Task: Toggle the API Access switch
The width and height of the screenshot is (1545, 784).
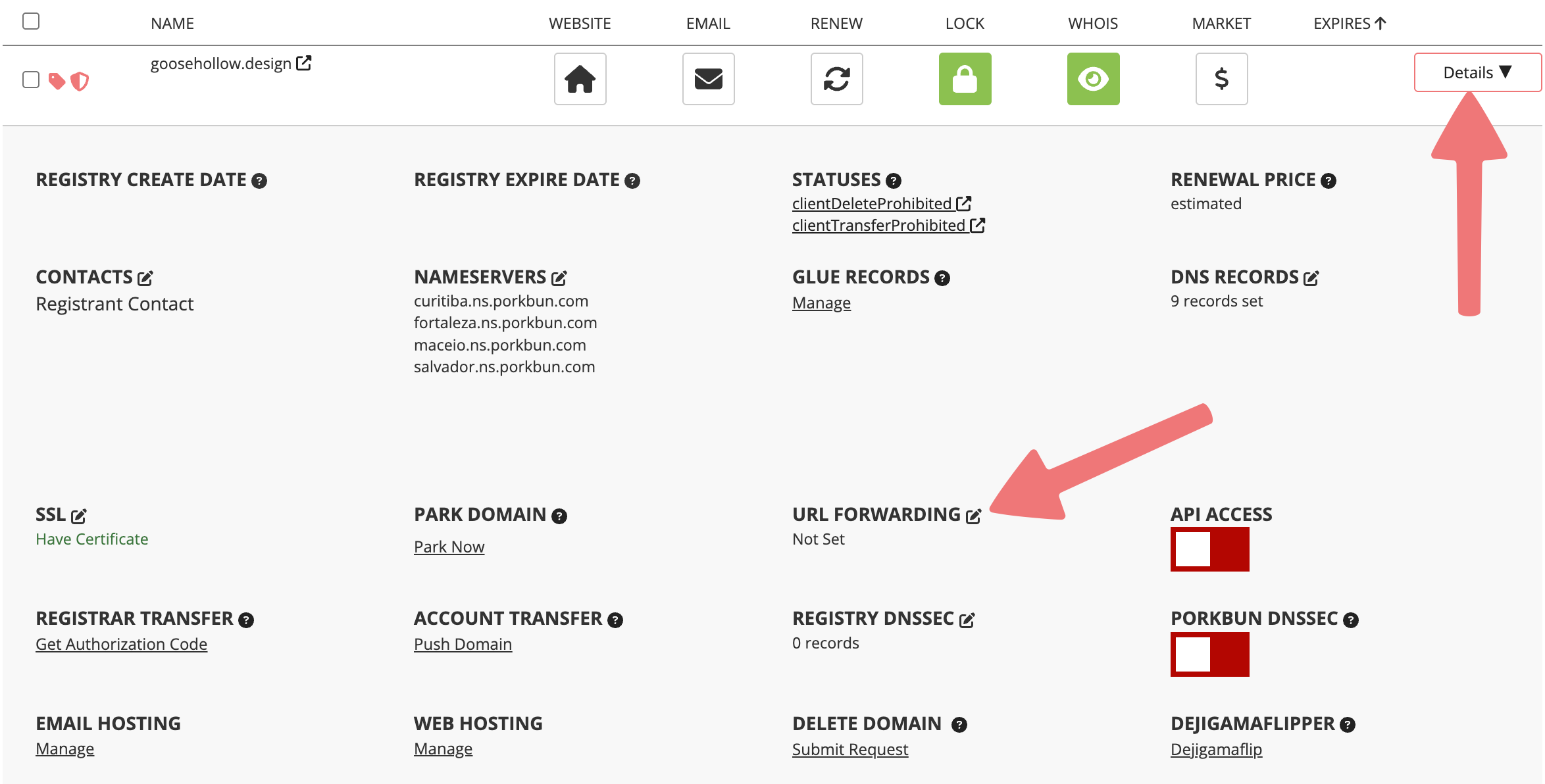Action: point(1209,549)
